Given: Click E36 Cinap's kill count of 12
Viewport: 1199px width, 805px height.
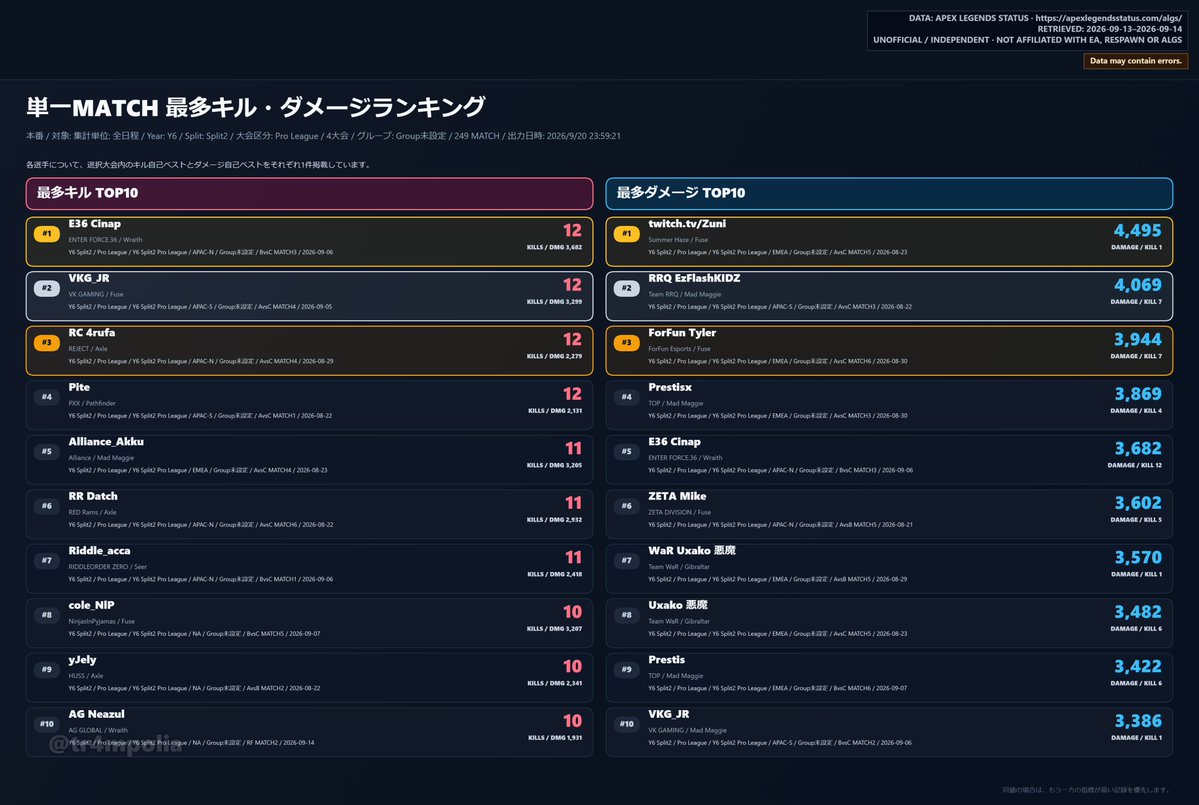Looking at the screenshot, I should click(572, 230).
